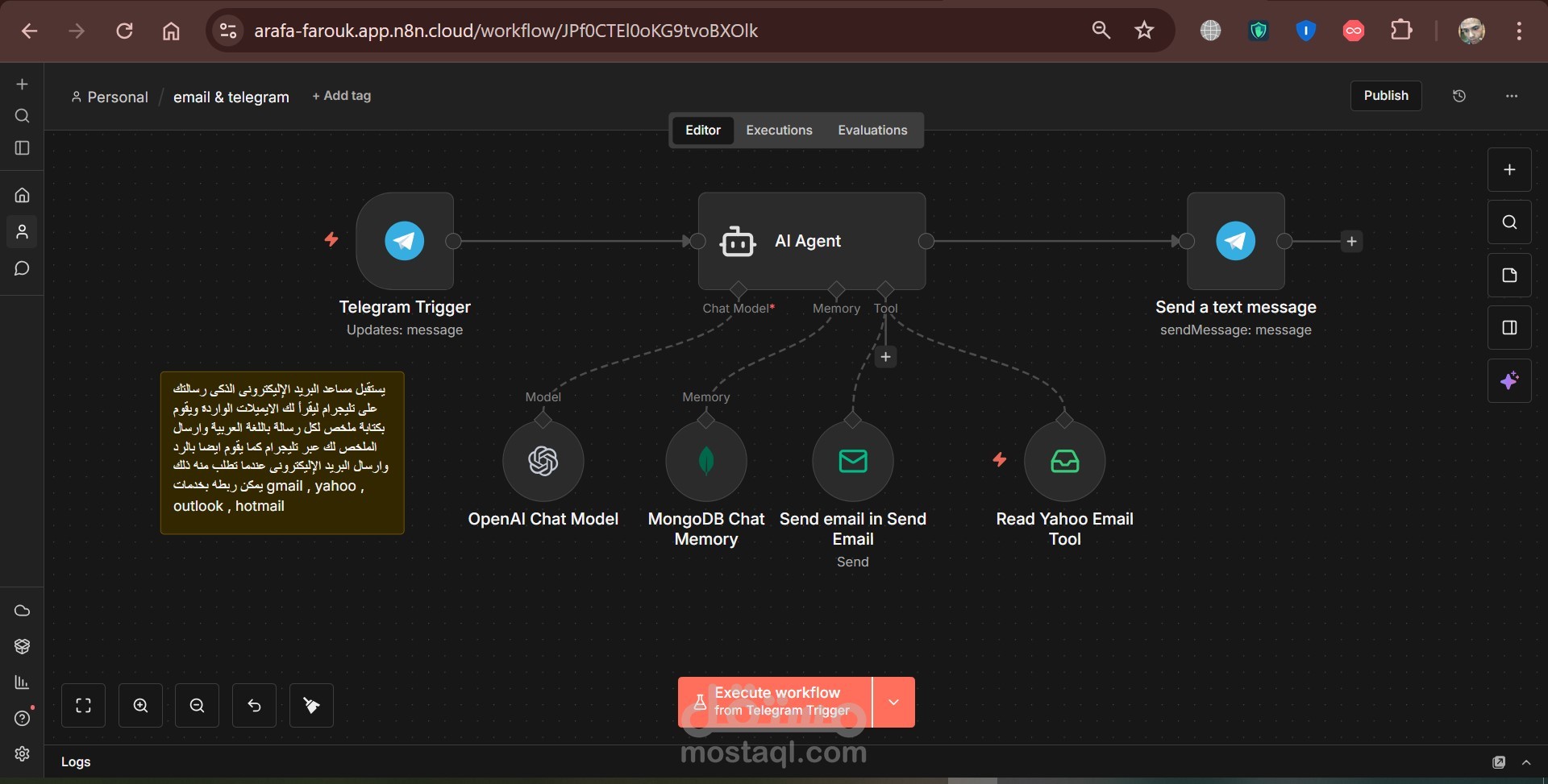Select the Send a text message Telegram node

1236,241
